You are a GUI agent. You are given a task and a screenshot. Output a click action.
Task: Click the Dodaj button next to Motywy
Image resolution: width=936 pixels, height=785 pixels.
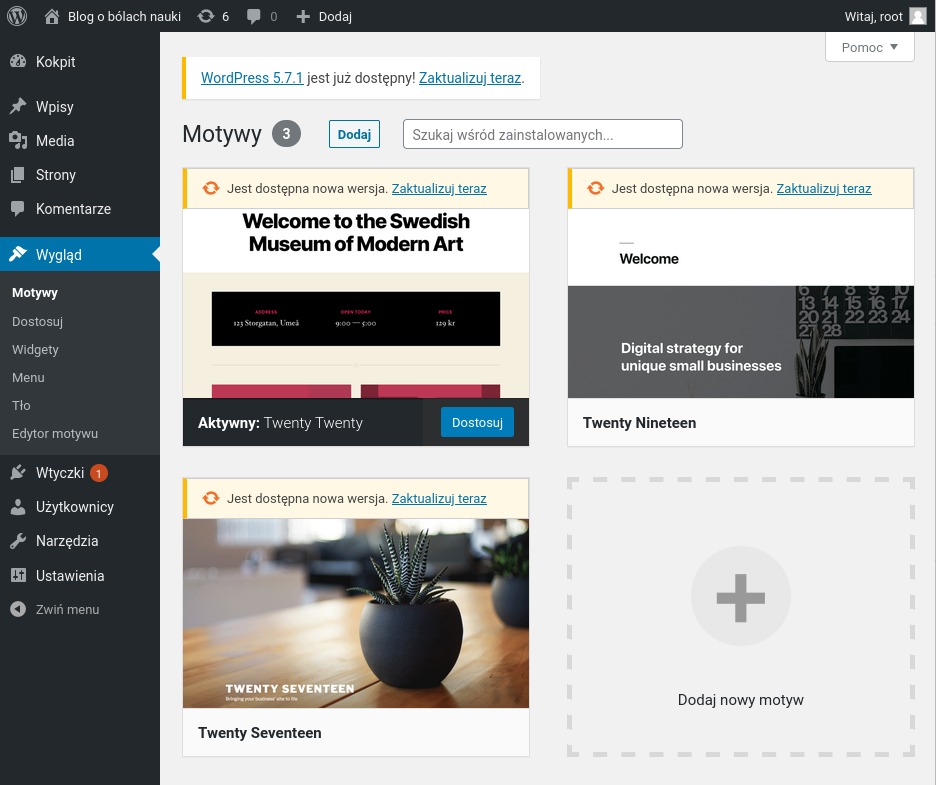click(354, 134)
